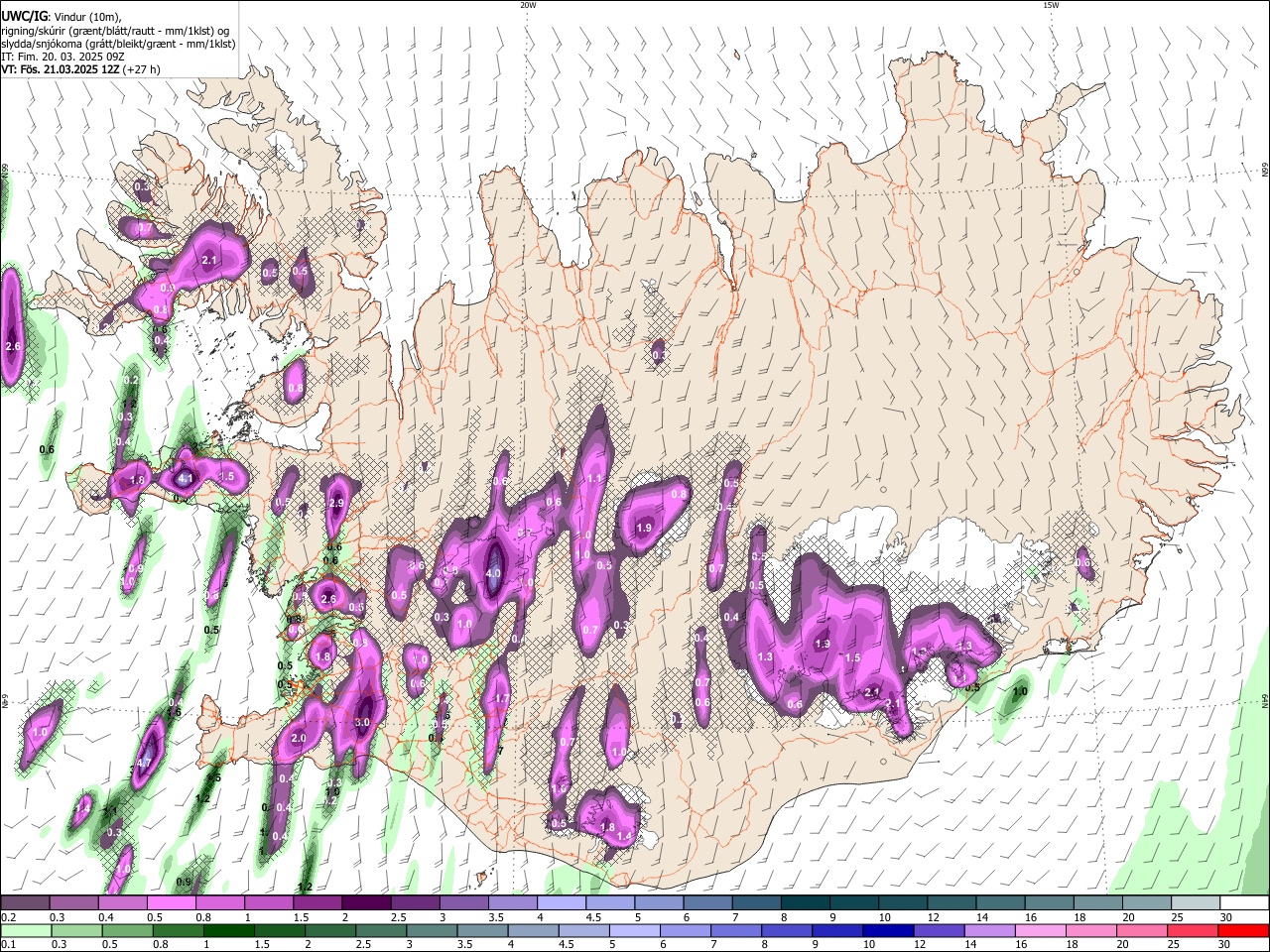Screen dimensions: 1270x952
Task: Select the white swatch labeled 30 in upper legend row
Action: pyautogui.click(x=1244, y=903)
